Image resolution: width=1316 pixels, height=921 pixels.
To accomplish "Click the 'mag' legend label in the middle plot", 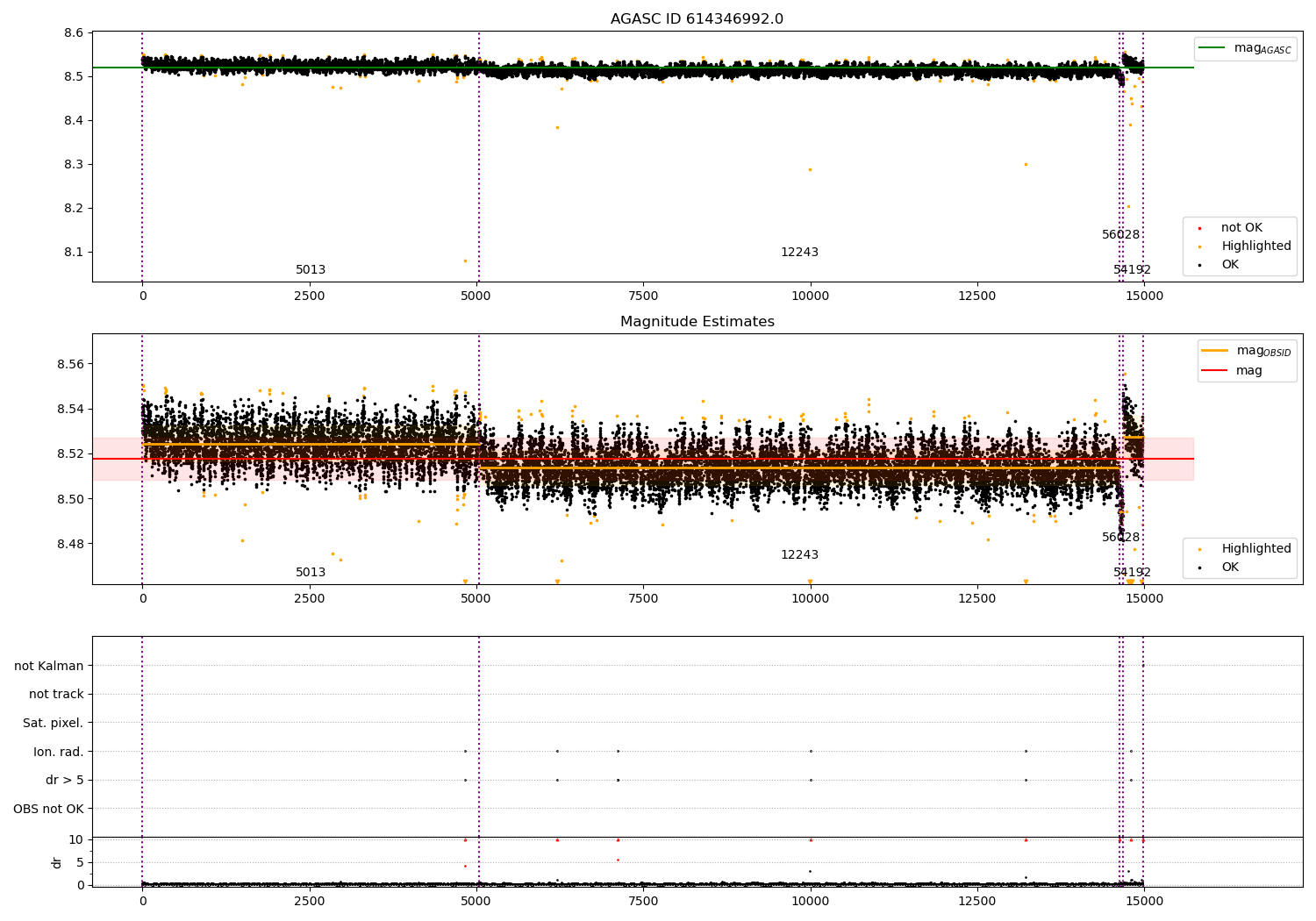I will pos(1249,370).
